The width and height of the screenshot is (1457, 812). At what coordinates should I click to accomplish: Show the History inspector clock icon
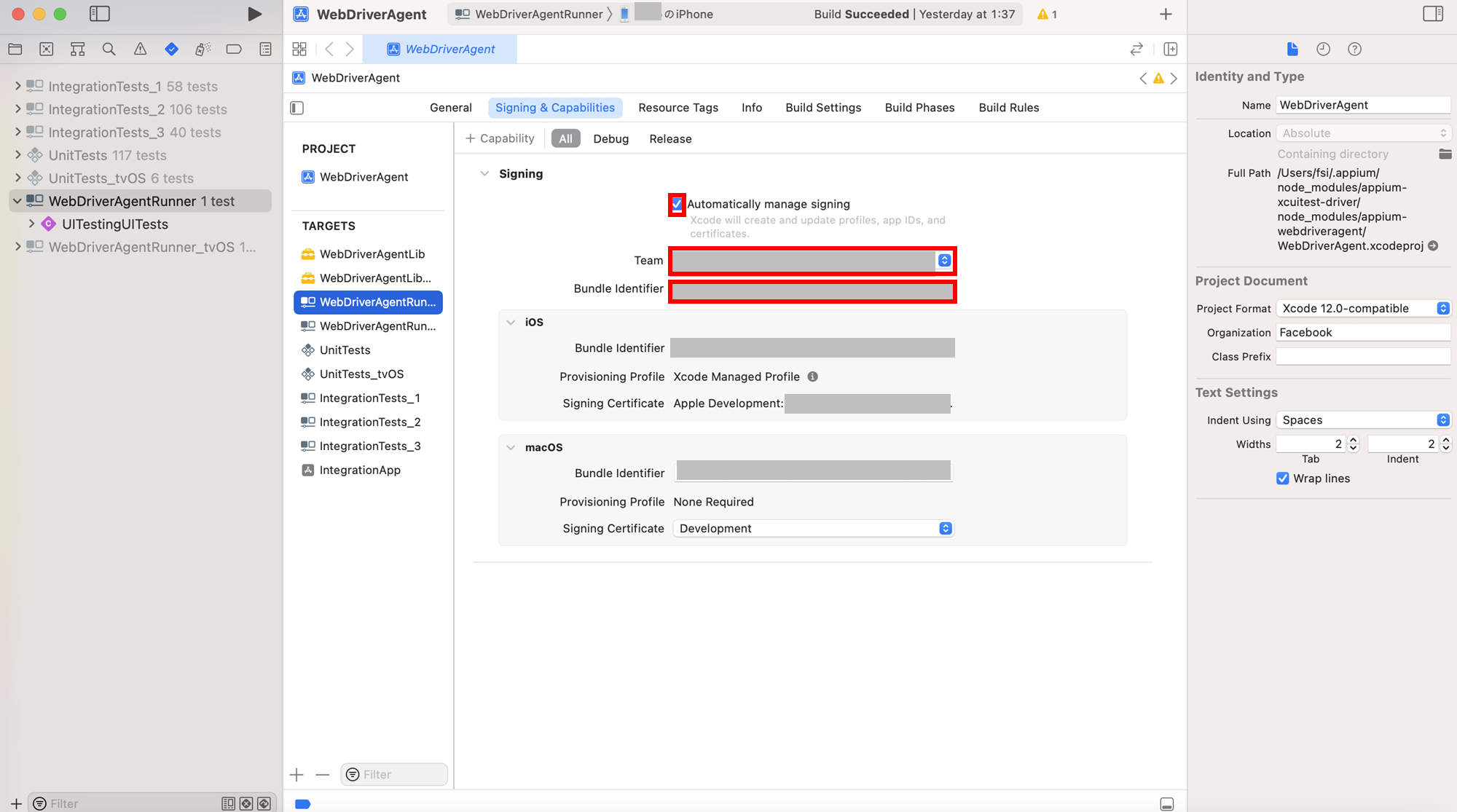[1323, 49]
